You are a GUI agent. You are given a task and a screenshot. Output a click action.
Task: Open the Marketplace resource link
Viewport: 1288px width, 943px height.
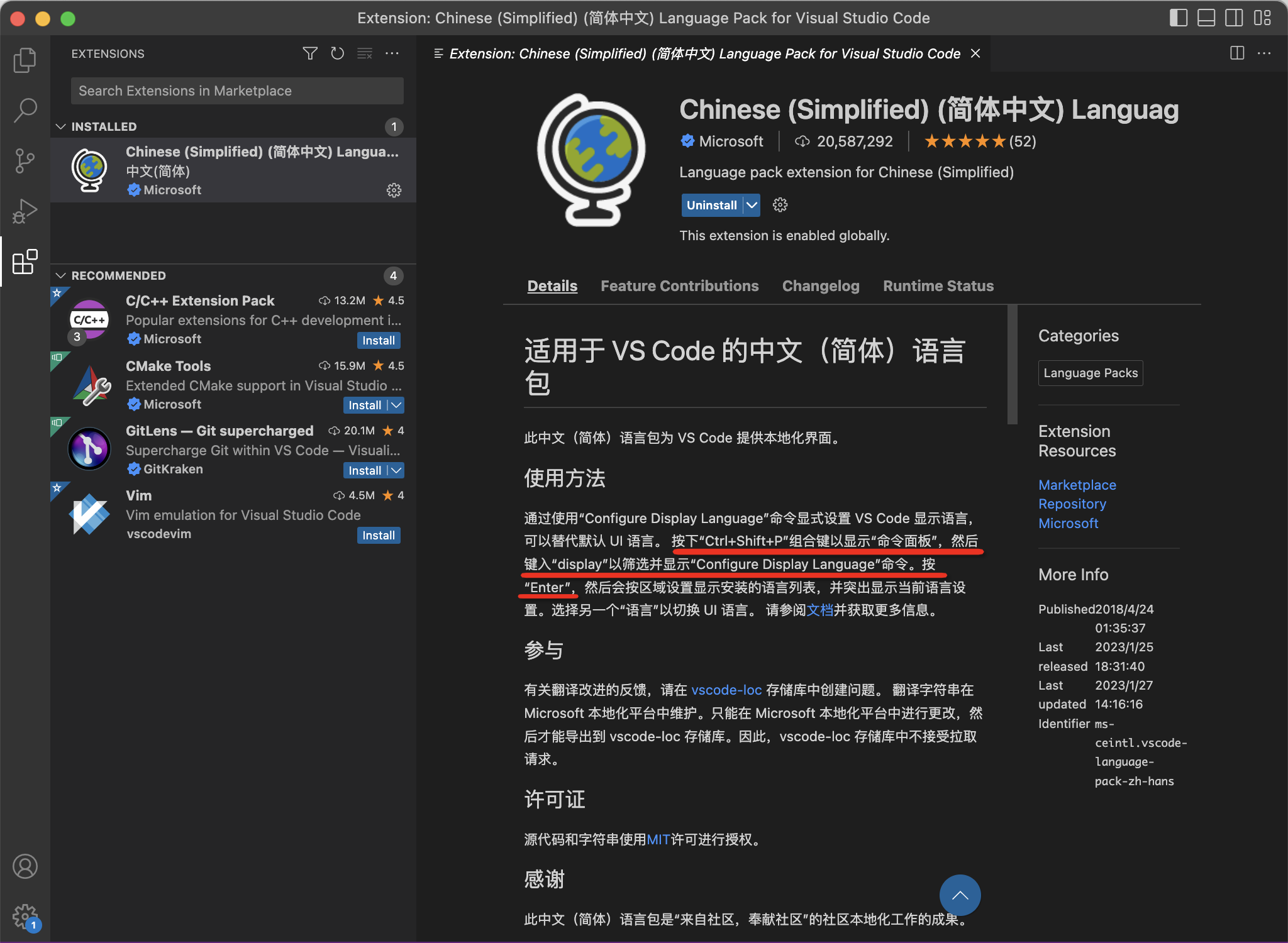pos(1077,485)
